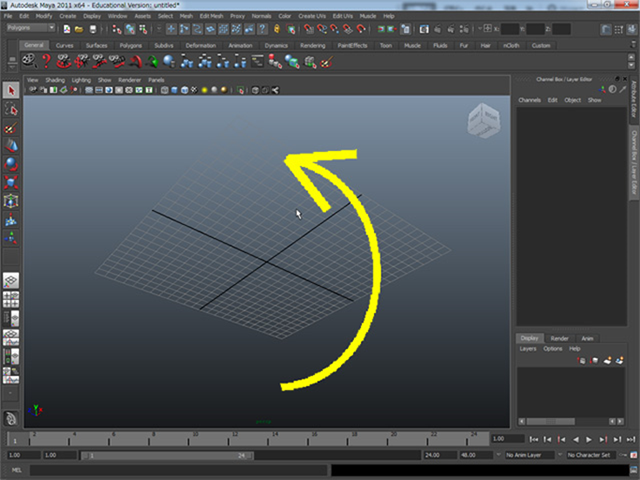Go to start of playback range
The image size is (640, 480).
533,439
